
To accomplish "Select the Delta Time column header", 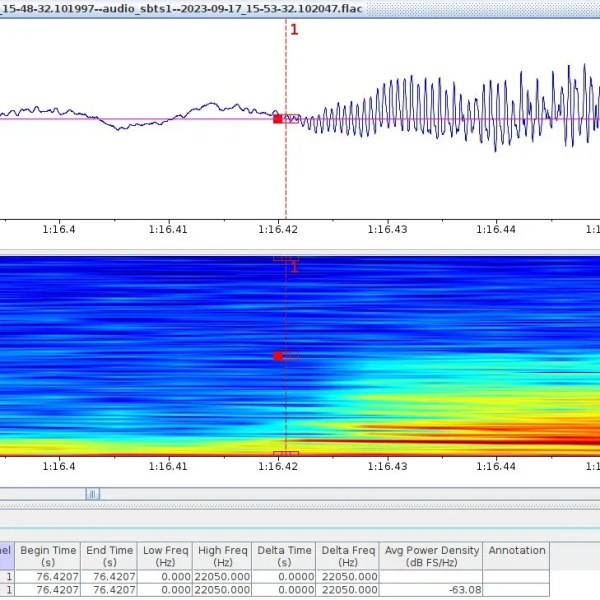I will (284, 556).
